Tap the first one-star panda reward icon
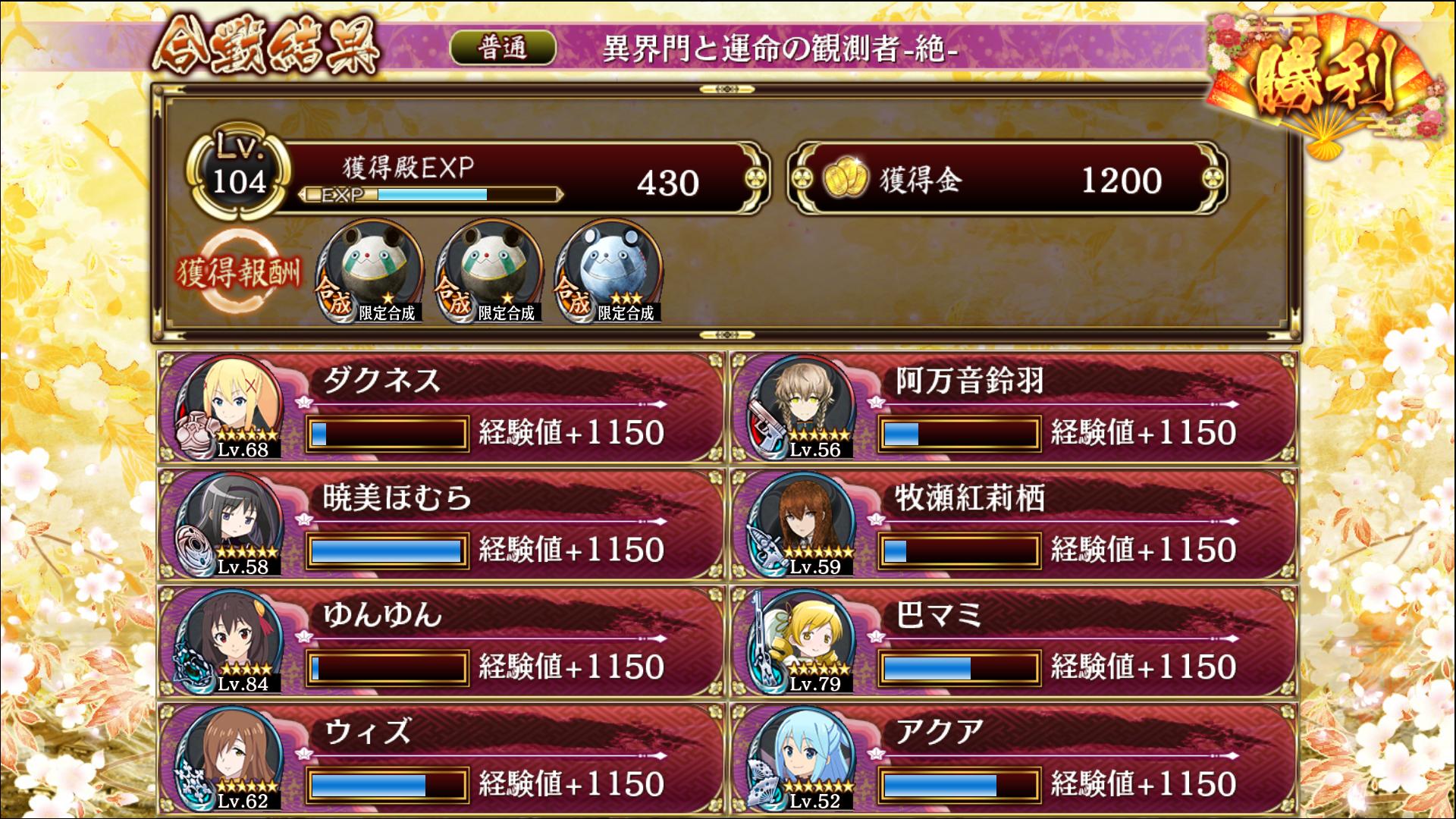This screenshot has height=819, width=1456. point(369,271)
